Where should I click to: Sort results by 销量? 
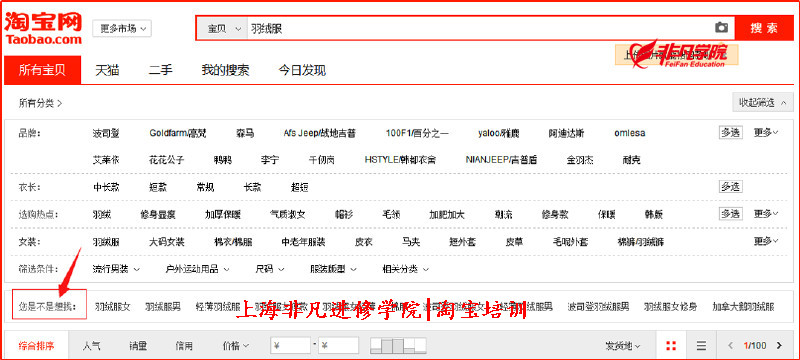138,346
